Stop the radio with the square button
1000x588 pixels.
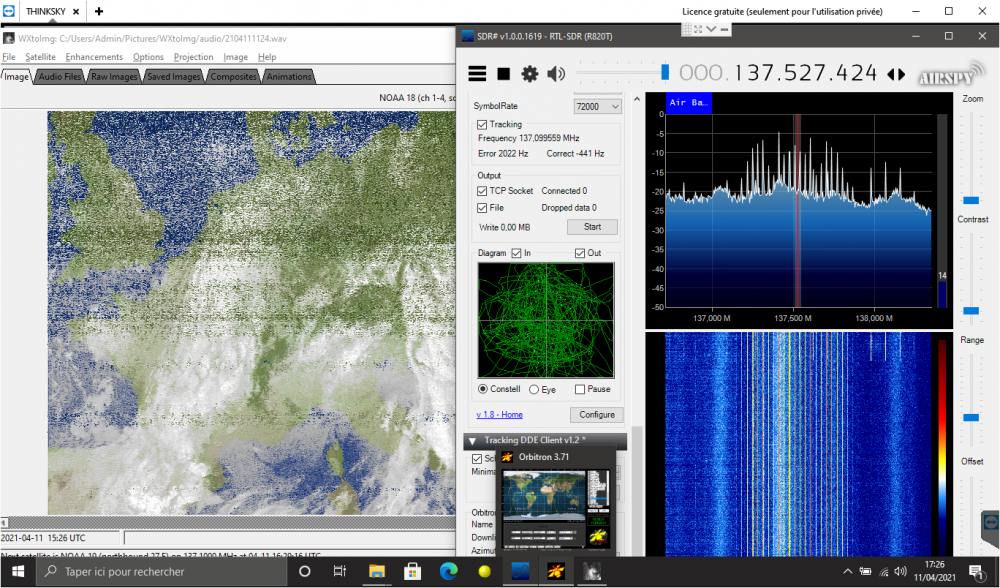tap(504, 74)
